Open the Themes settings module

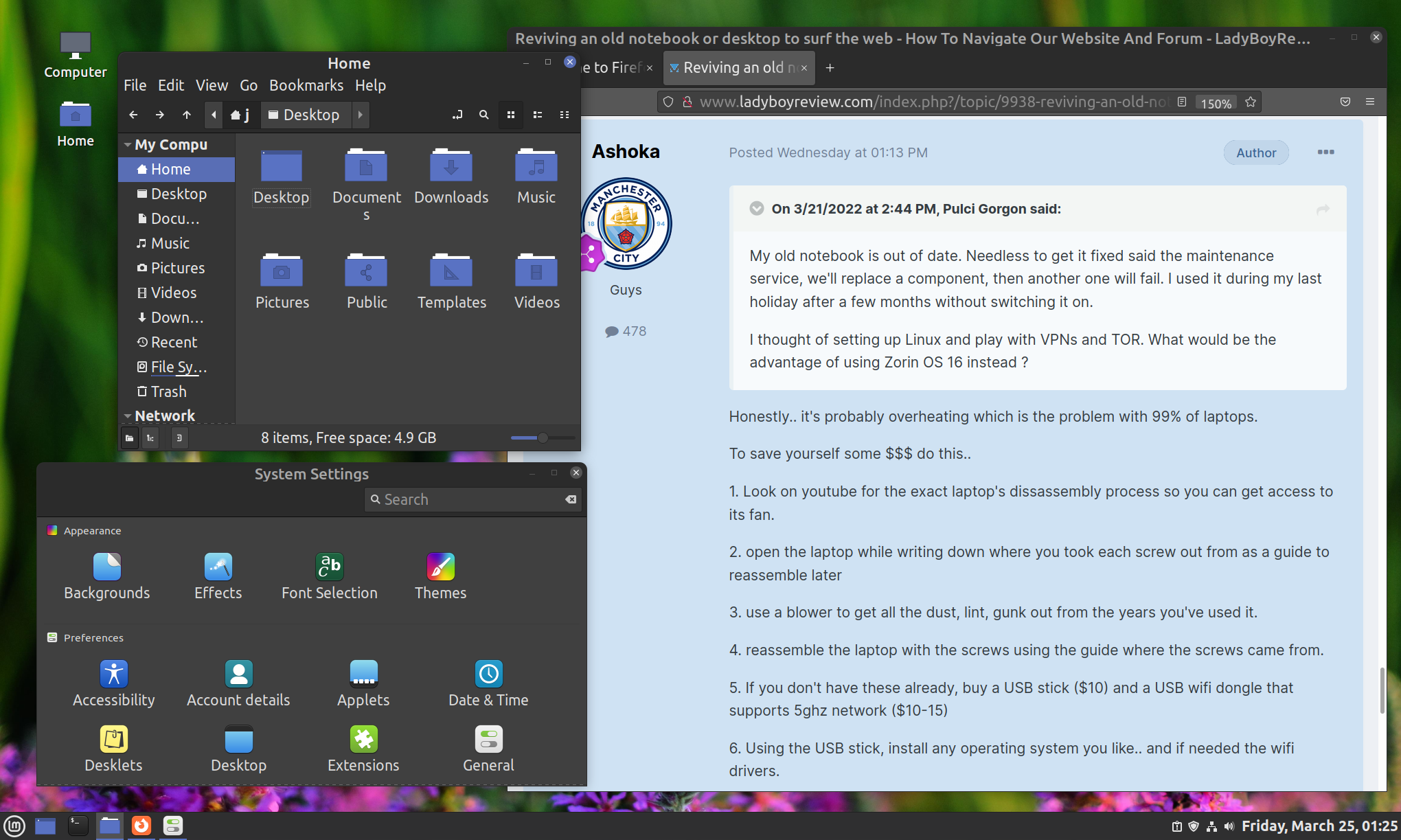pos(440,577)
